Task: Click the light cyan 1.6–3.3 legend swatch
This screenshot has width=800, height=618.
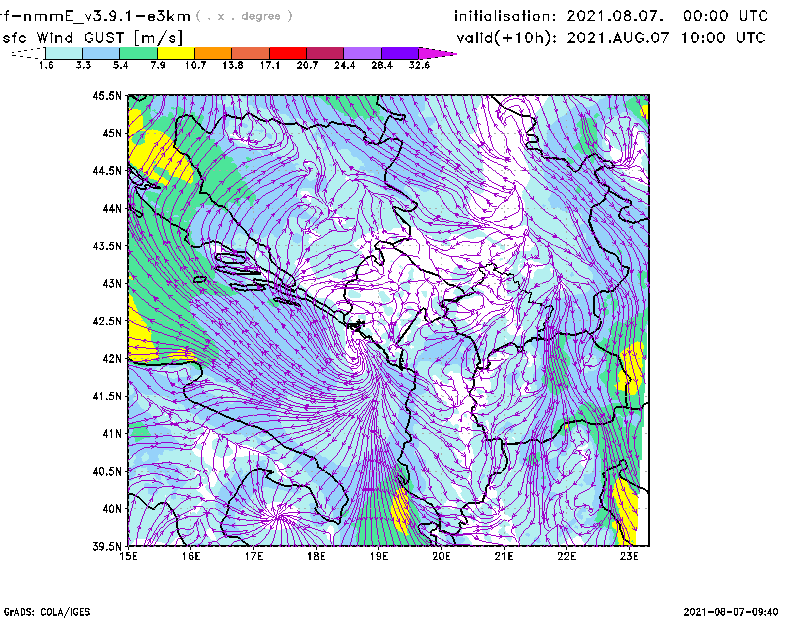Action: [x=64, y=53]
